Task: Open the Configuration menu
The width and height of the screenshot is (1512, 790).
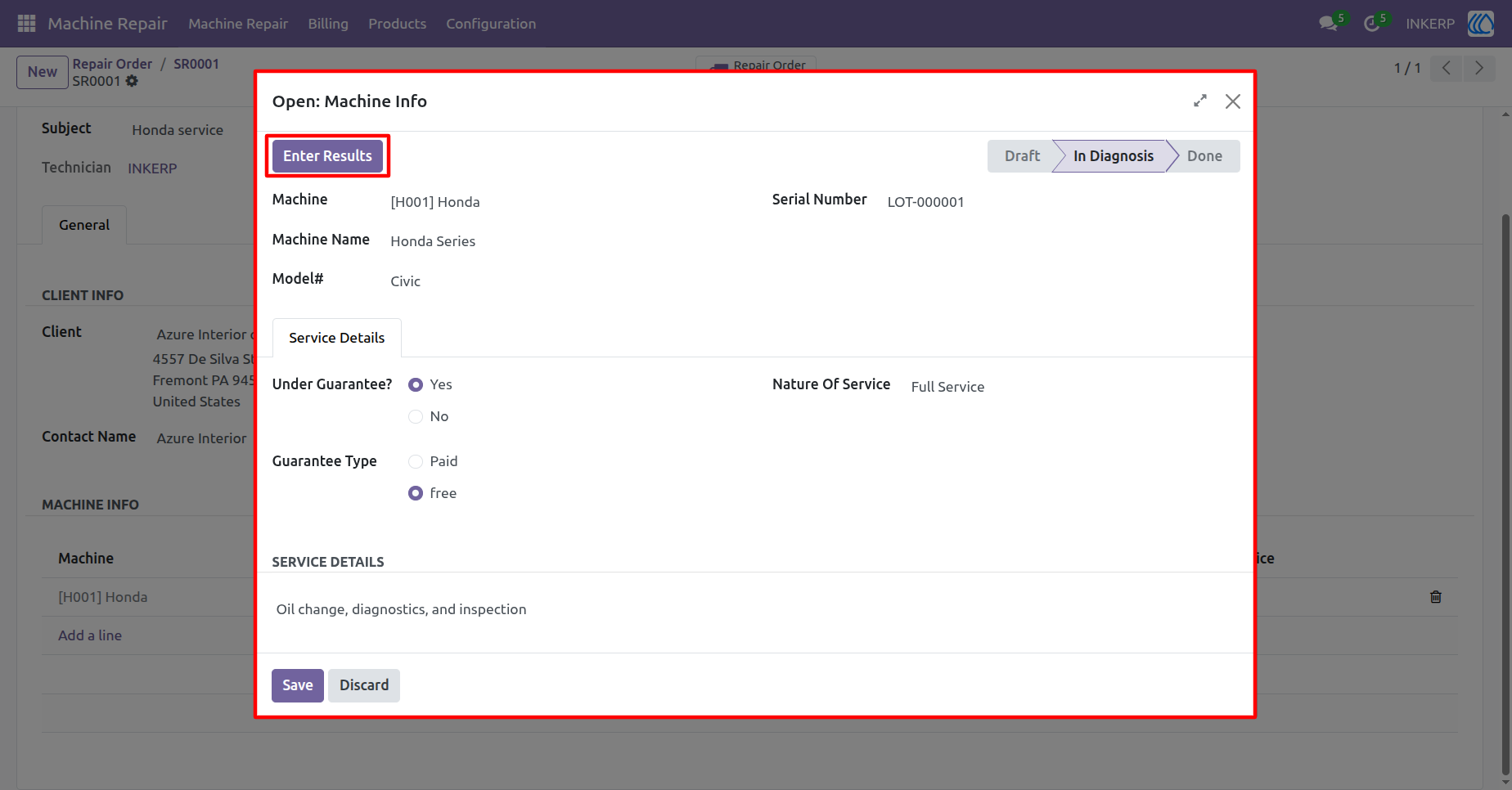Action: [491, 24]
